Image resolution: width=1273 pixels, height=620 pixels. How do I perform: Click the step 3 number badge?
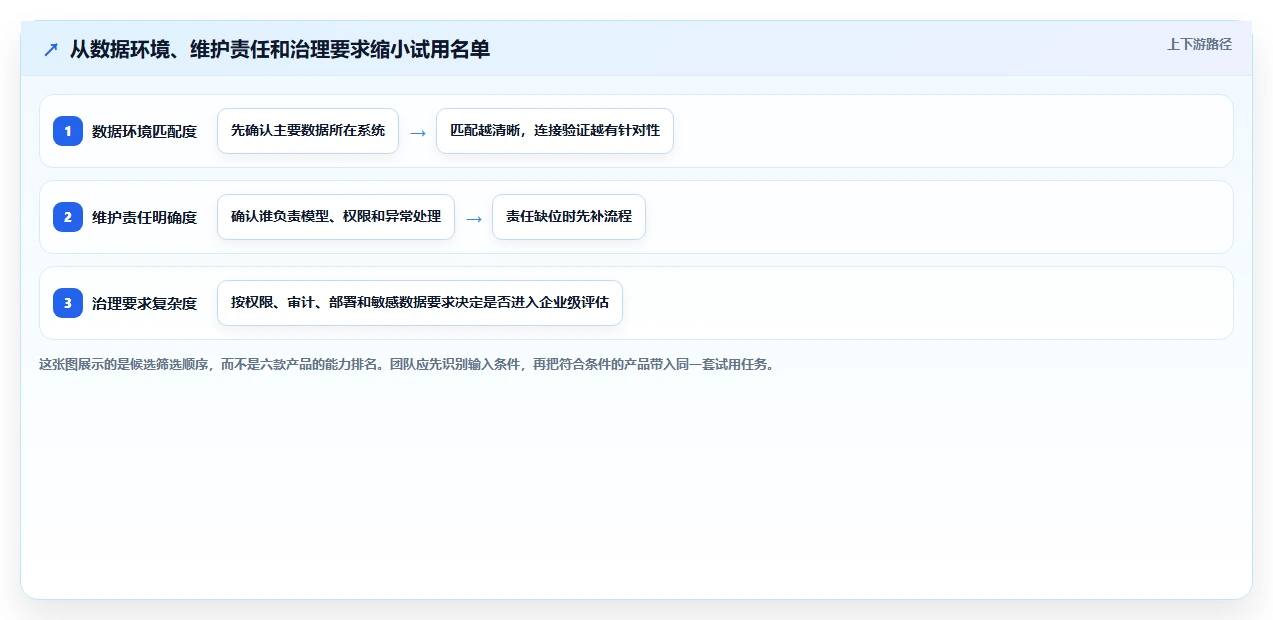[x=68, y=303]
